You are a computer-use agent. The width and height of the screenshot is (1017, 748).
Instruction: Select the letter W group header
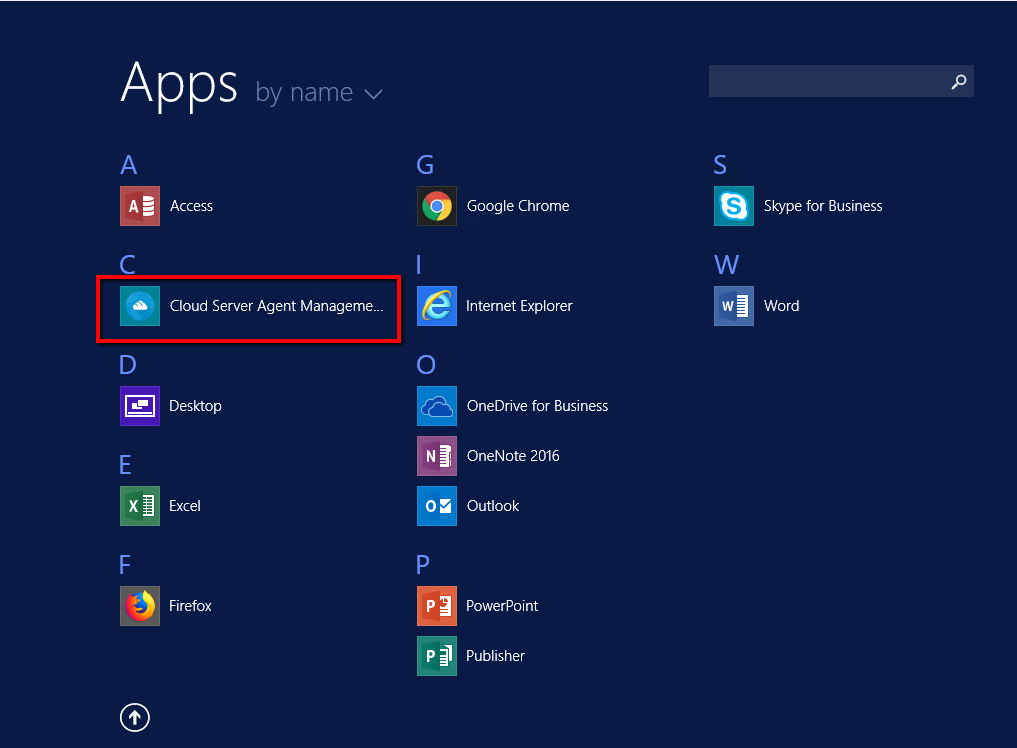[726, 265]
